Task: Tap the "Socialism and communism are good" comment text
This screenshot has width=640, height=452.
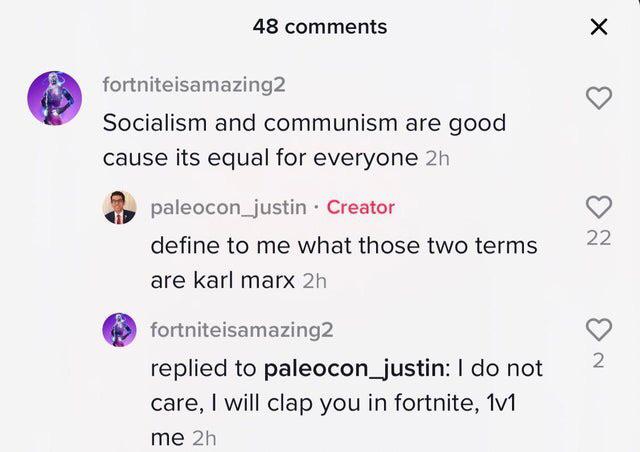Action: coord(304,124)
